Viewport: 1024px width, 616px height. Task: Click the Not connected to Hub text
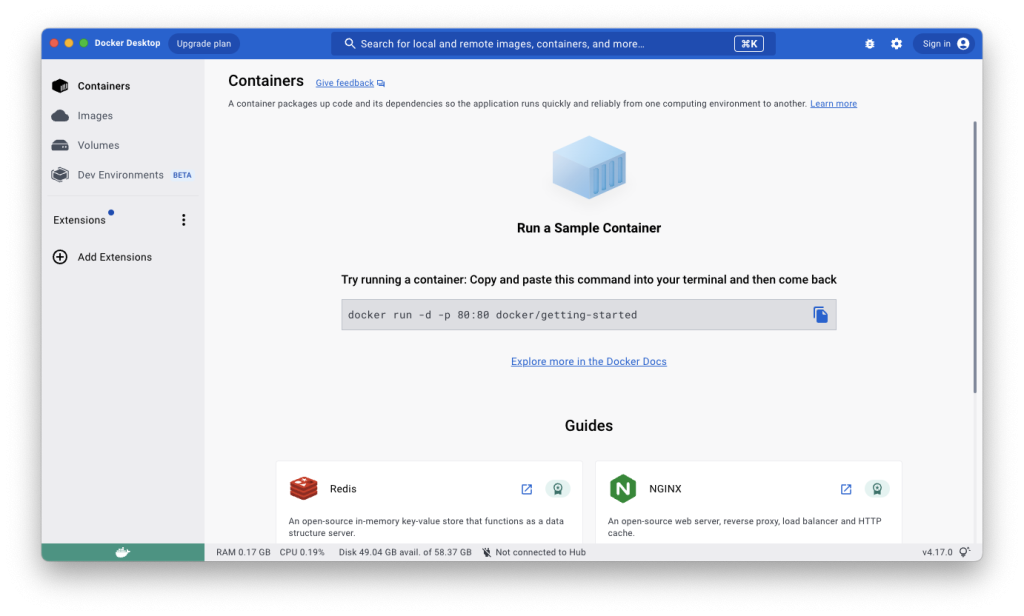coord(540,553)
